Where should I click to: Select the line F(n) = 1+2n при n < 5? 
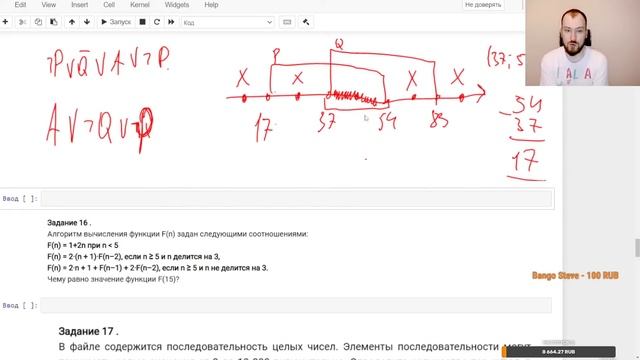83,245
